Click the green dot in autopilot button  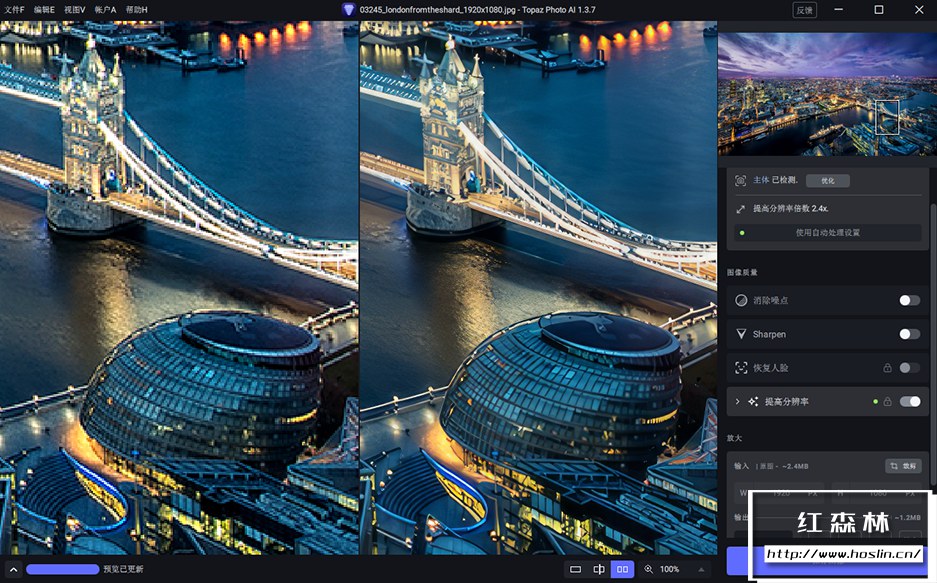[x=742, y=233]
